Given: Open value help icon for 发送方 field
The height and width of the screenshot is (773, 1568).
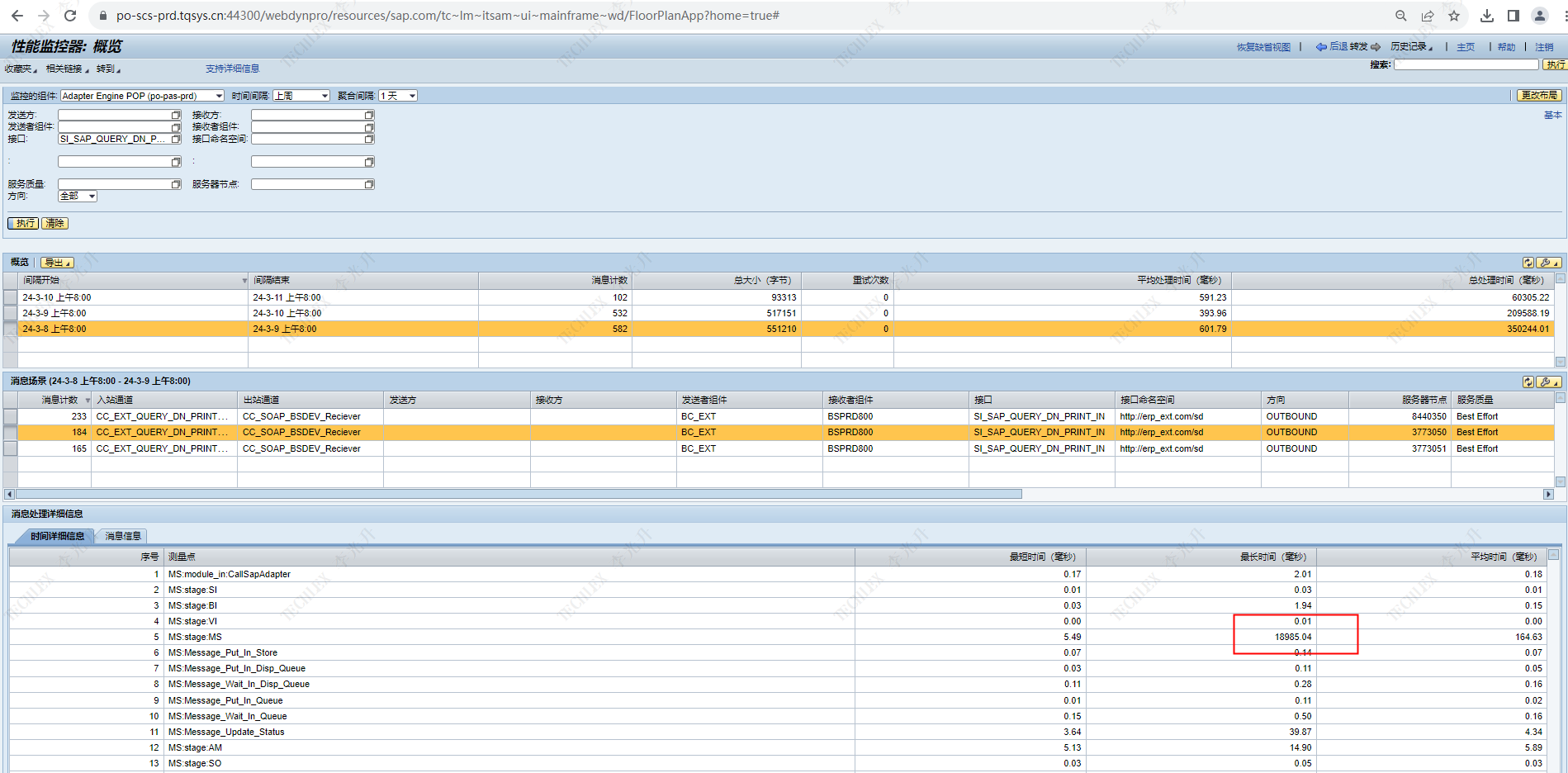Looking at the screenshot, I should [176, 115].
